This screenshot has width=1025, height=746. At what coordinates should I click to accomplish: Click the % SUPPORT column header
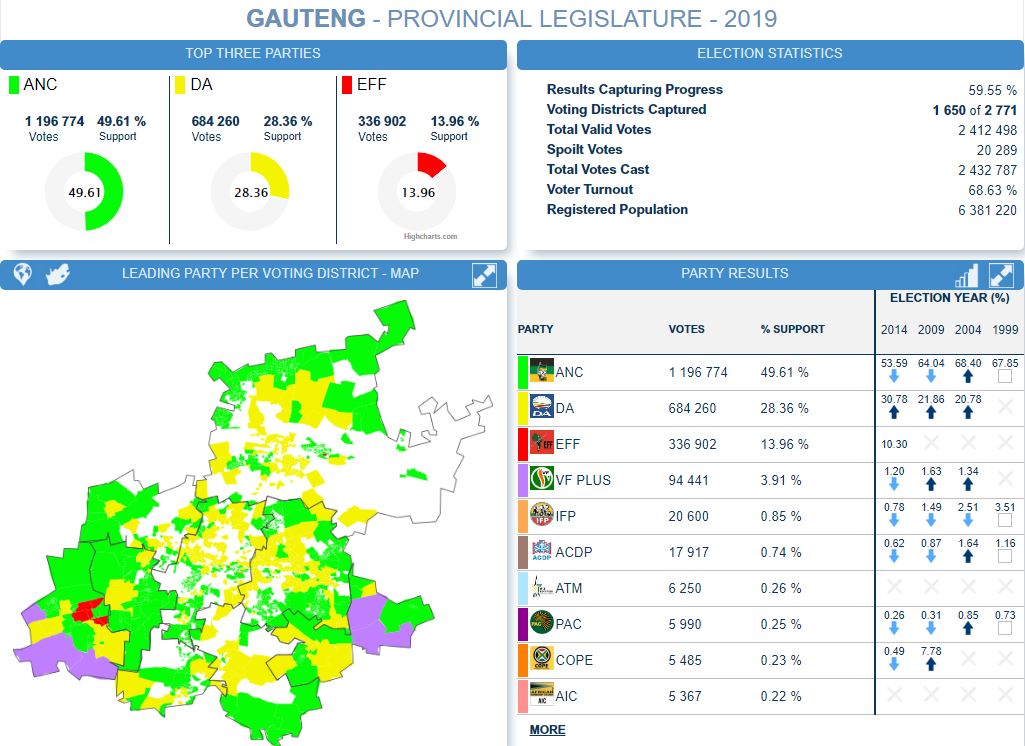(x=792, y=329)
